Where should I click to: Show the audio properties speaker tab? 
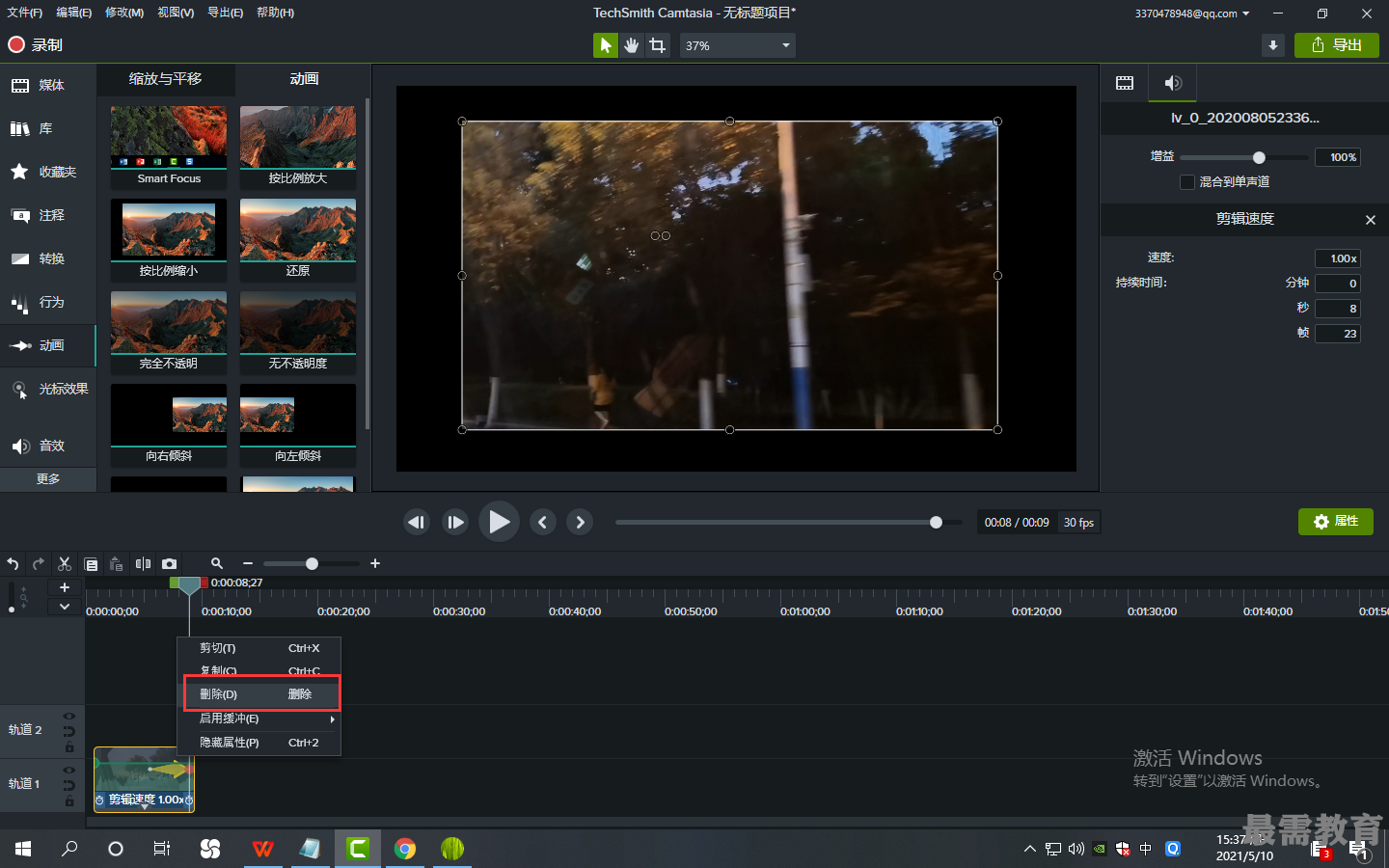(x=1173, y=83)
